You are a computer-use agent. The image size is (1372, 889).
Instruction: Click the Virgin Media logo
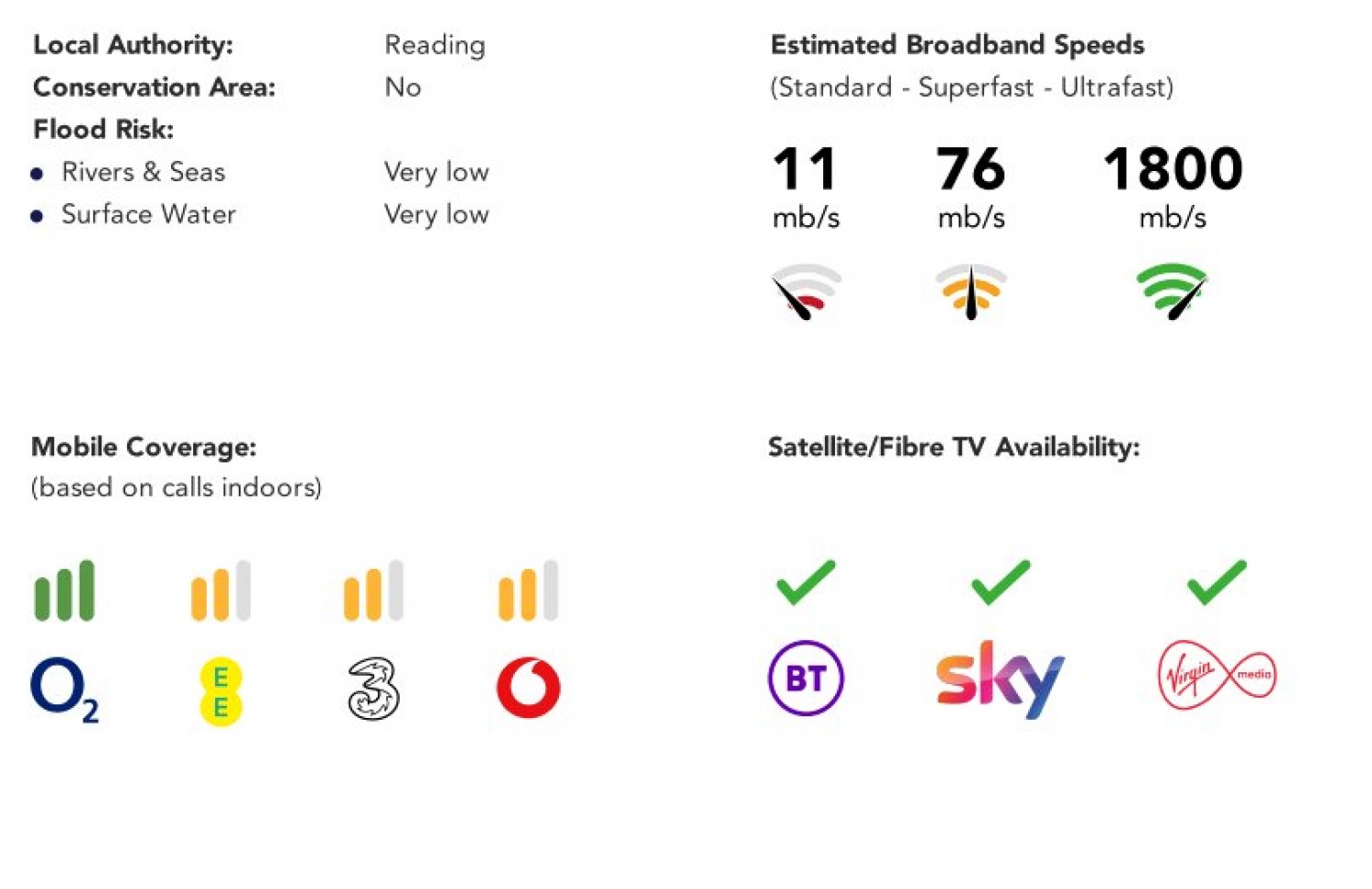1217,676
